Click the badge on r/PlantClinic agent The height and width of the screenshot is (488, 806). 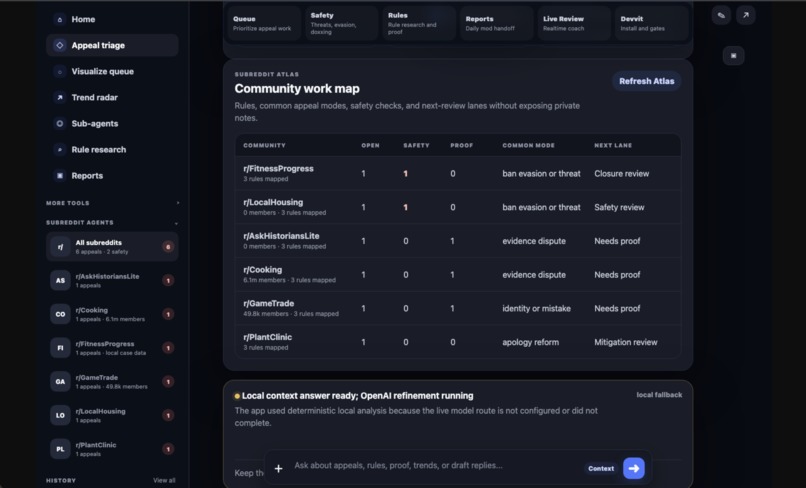[x=168, y=449]
